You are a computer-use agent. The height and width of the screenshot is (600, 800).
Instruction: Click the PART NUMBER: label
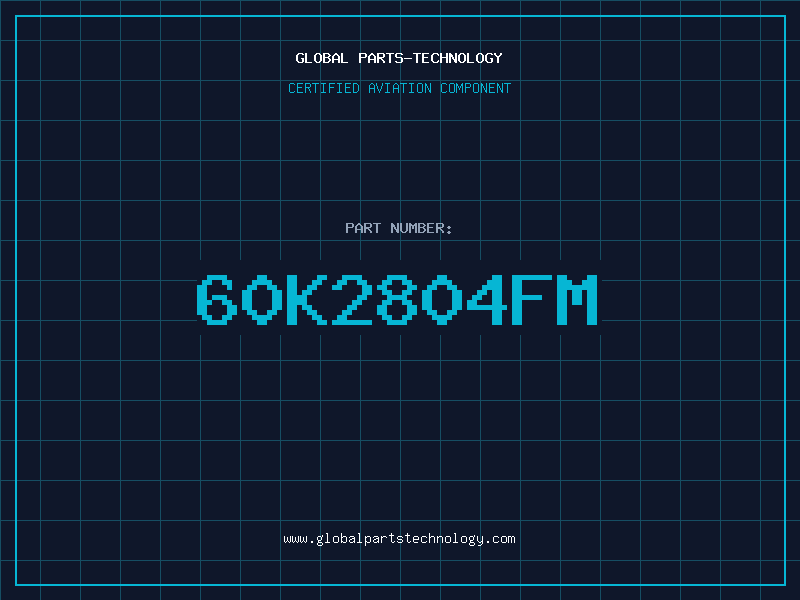[x=398, y=228]
